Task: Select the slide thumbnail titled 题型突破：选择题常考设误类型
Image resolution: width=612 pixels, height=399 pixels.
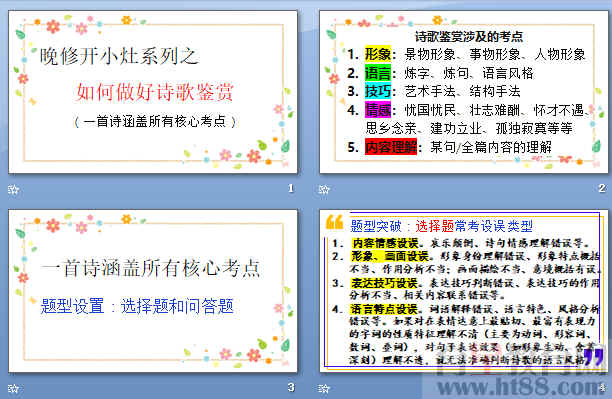Action: click(x=464, y=291)
